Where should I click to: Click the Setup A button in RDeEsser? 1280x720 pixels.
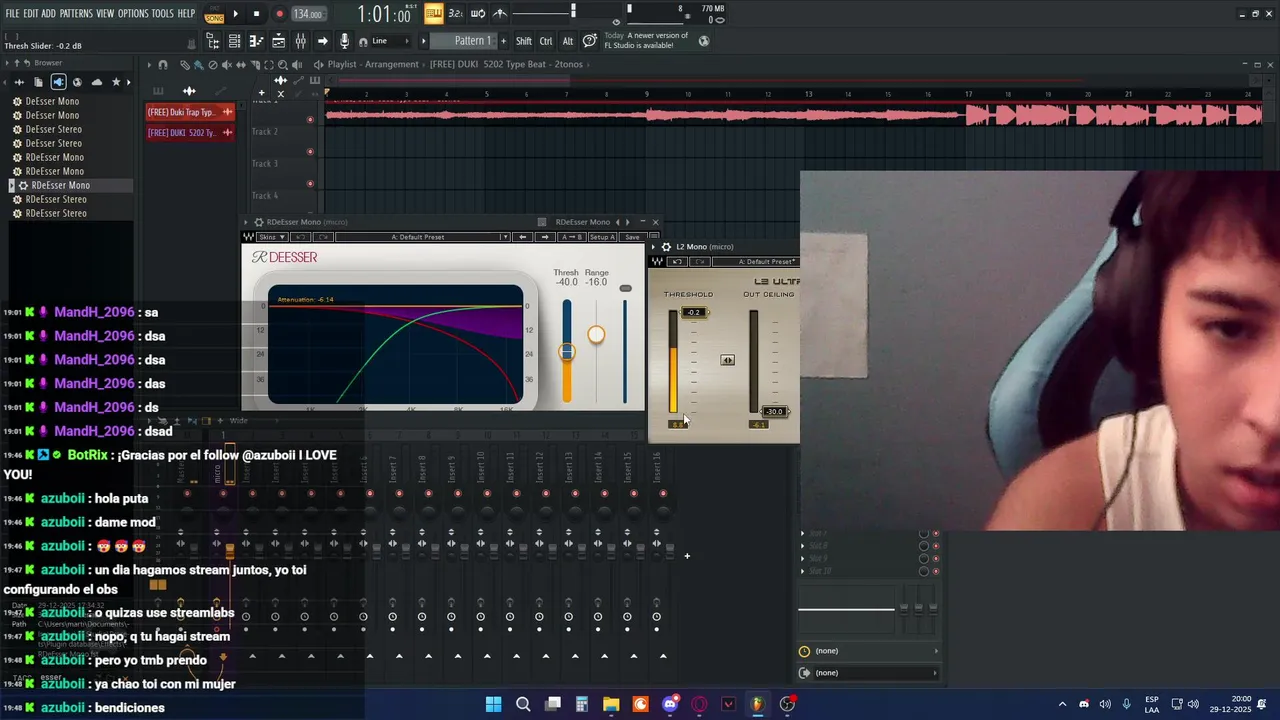[x=603, y=237]
